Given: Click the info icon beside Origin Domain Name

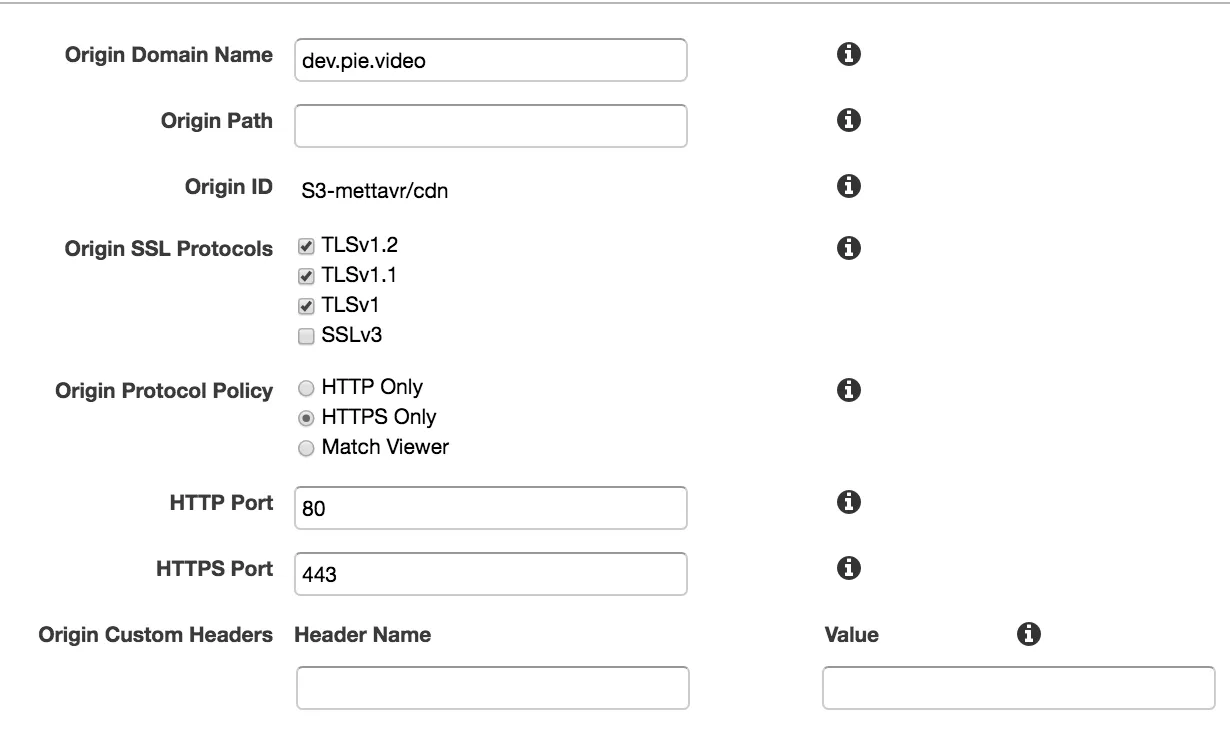Looking at the screenshot, I should [848, 55].
